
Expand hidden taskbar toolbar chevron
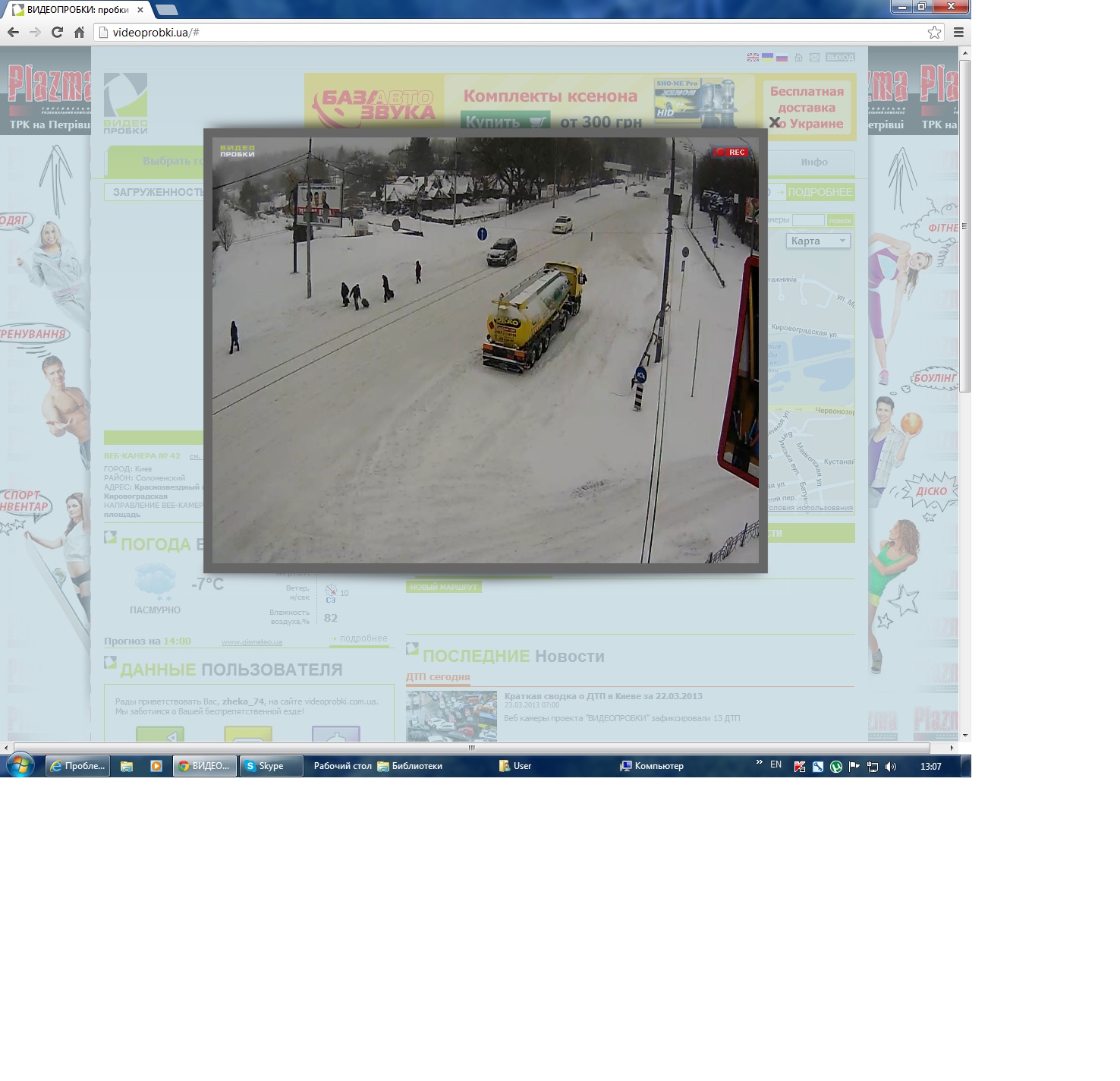759,763
